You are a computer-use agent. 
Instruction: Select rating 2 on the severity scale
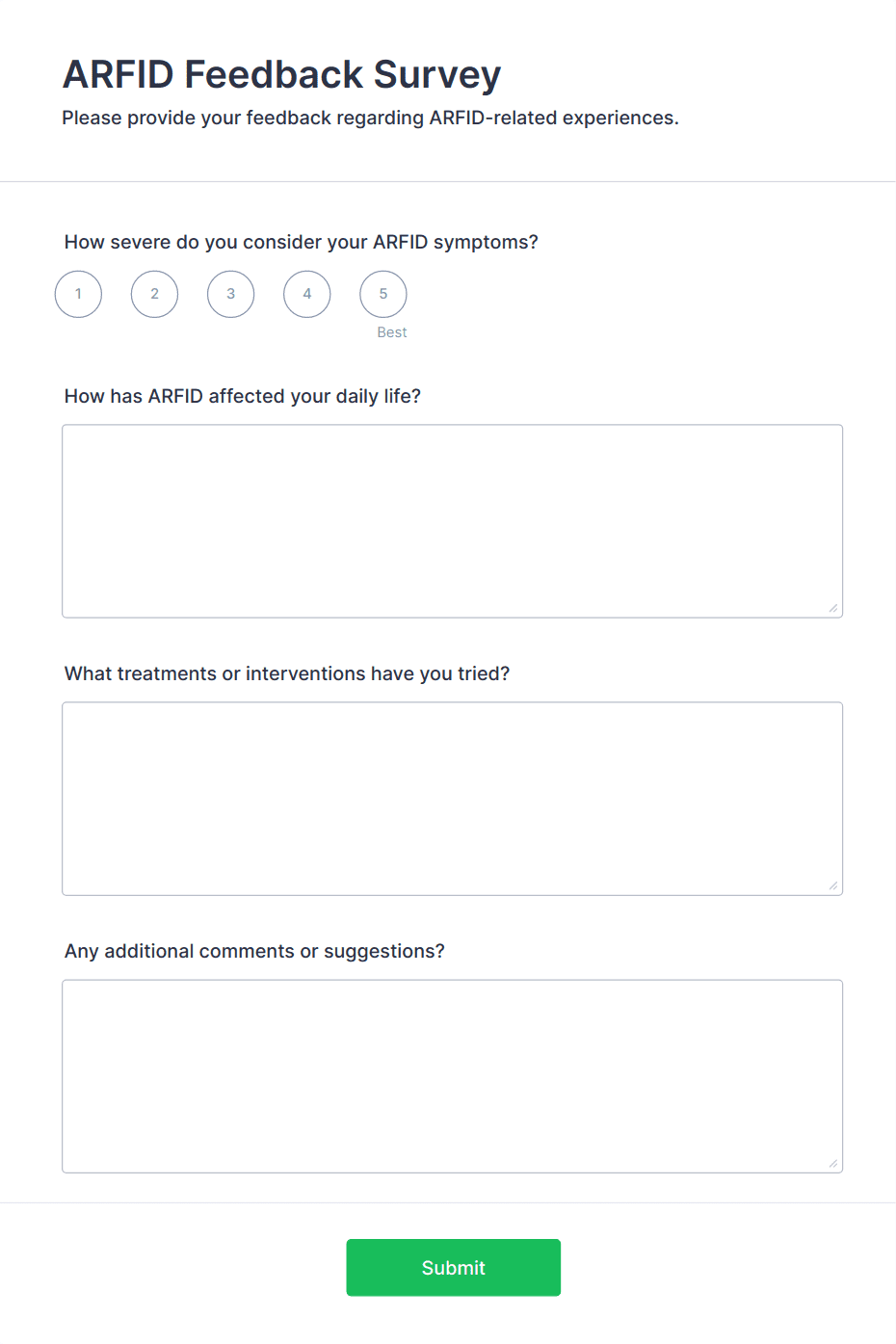point(154,294)
